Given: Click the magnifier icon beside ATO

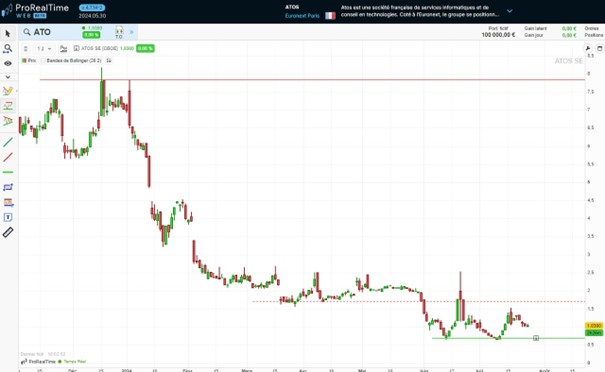Looking at the screenshot, I should click(27, 32).
